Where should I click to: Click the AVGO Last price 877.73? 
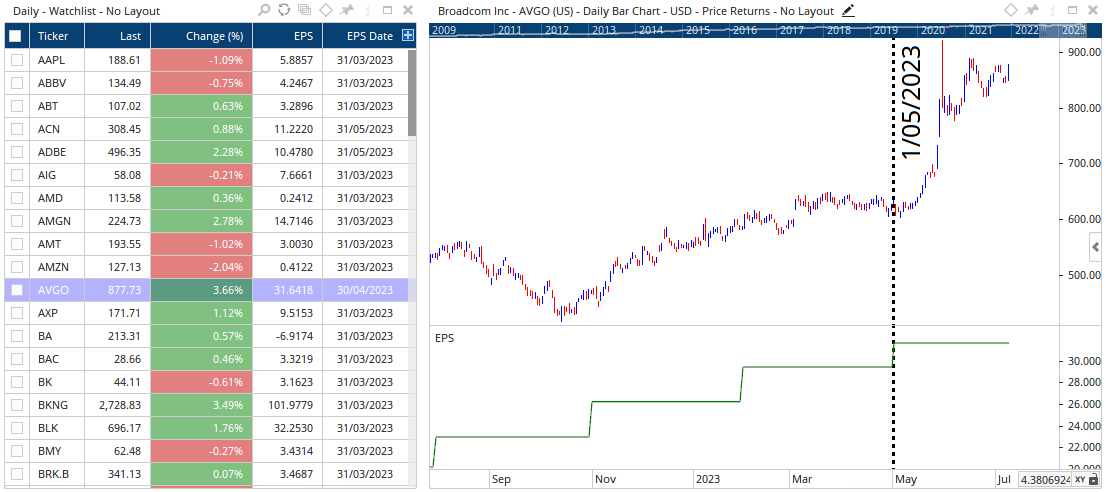pos(118,290)
